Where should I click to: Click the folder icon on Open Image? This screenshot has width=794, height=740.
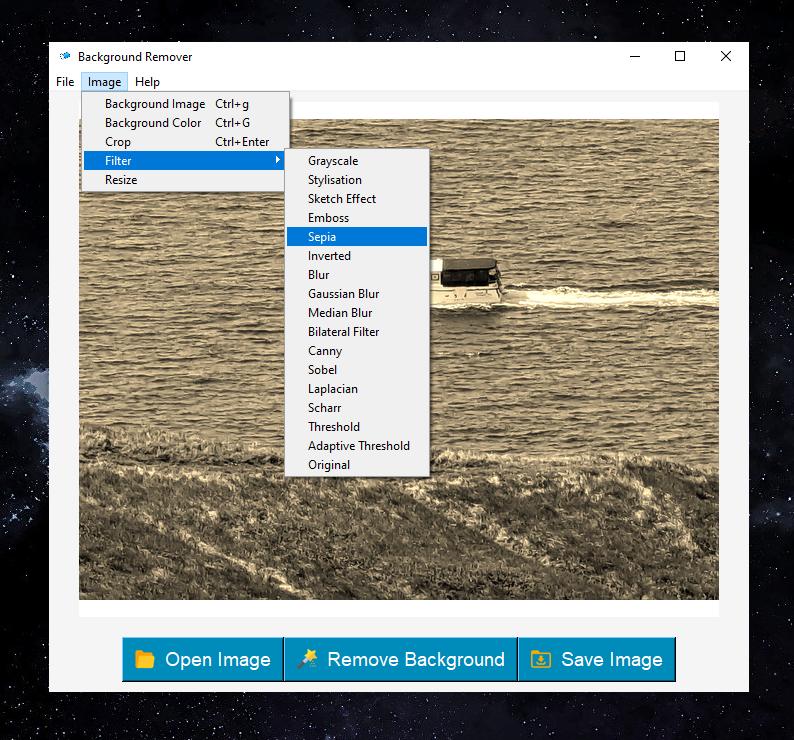pyautogui.click(x=145, y=659)
